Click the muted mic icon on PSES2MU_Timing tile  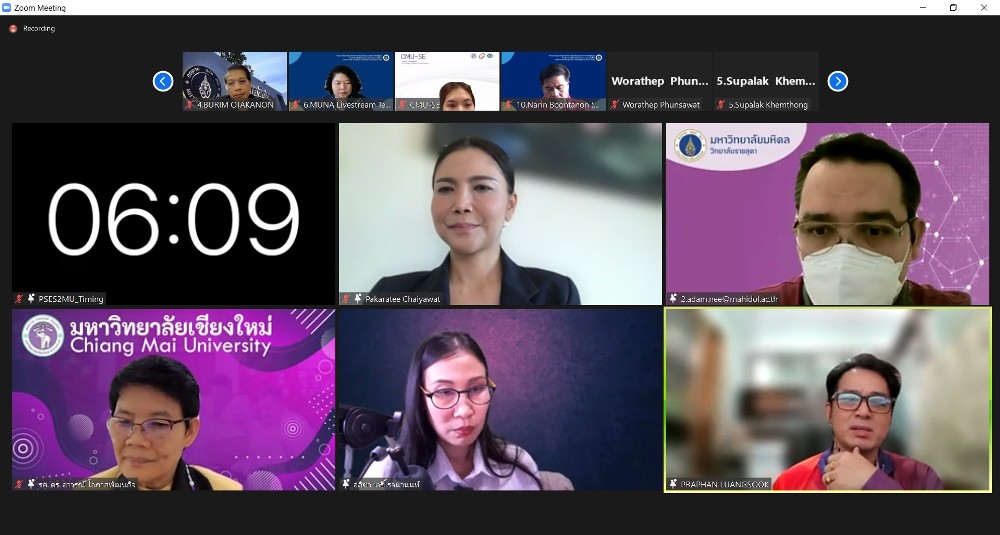[19, 298]
